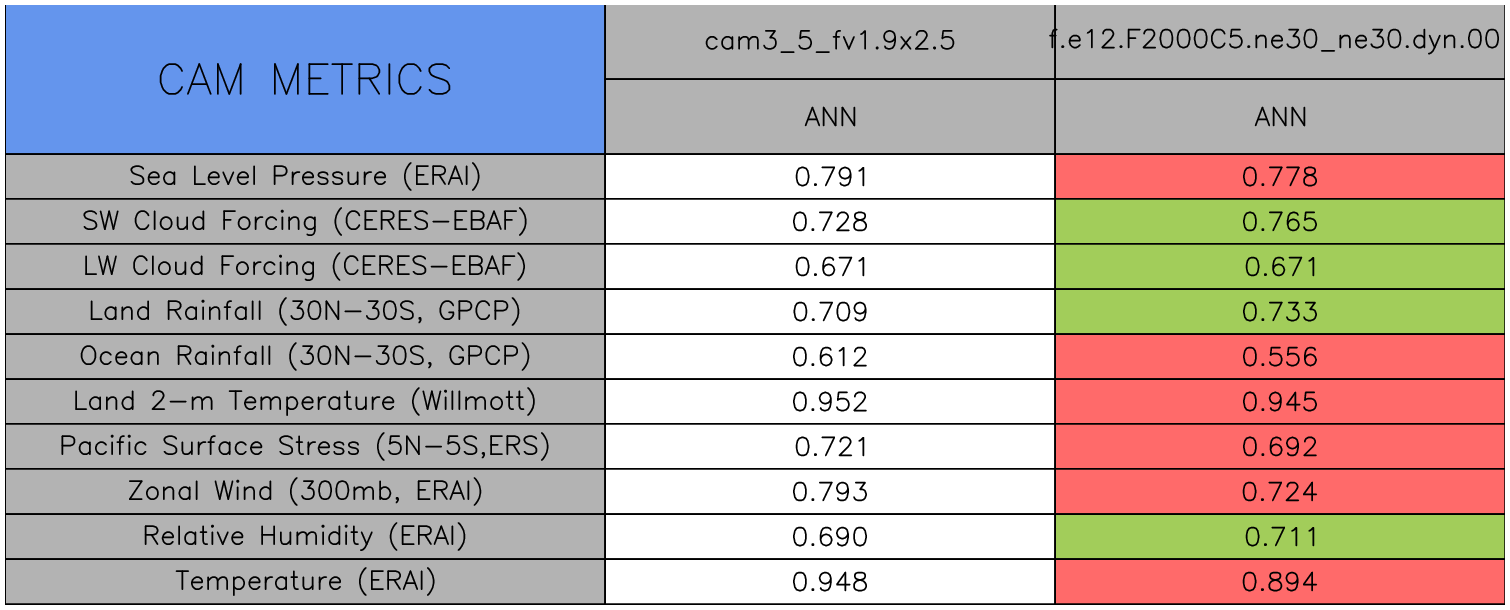The height and width of the screenshot is (610, 1510).
Task: Select the white cell with value 0.952
Action: 830,402
